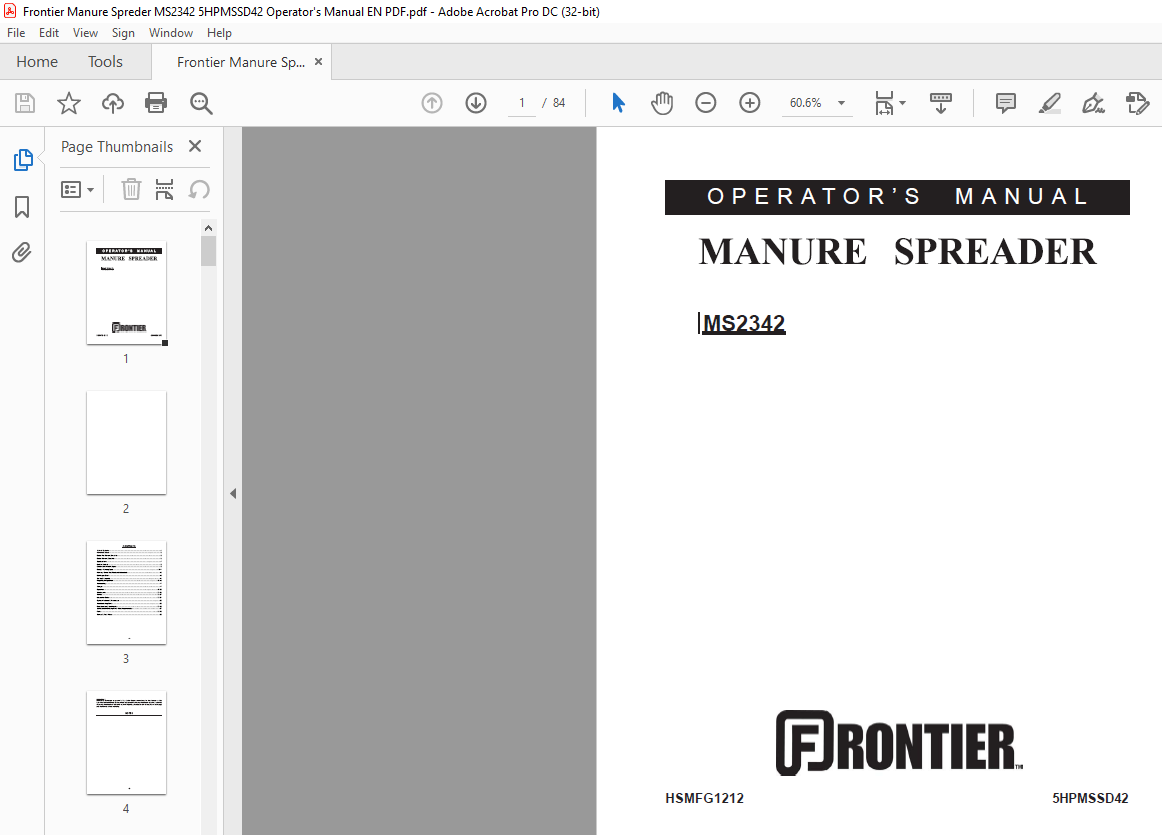
Task: Click the HSMFG1212 footer text
Action: tap(704, 798)
